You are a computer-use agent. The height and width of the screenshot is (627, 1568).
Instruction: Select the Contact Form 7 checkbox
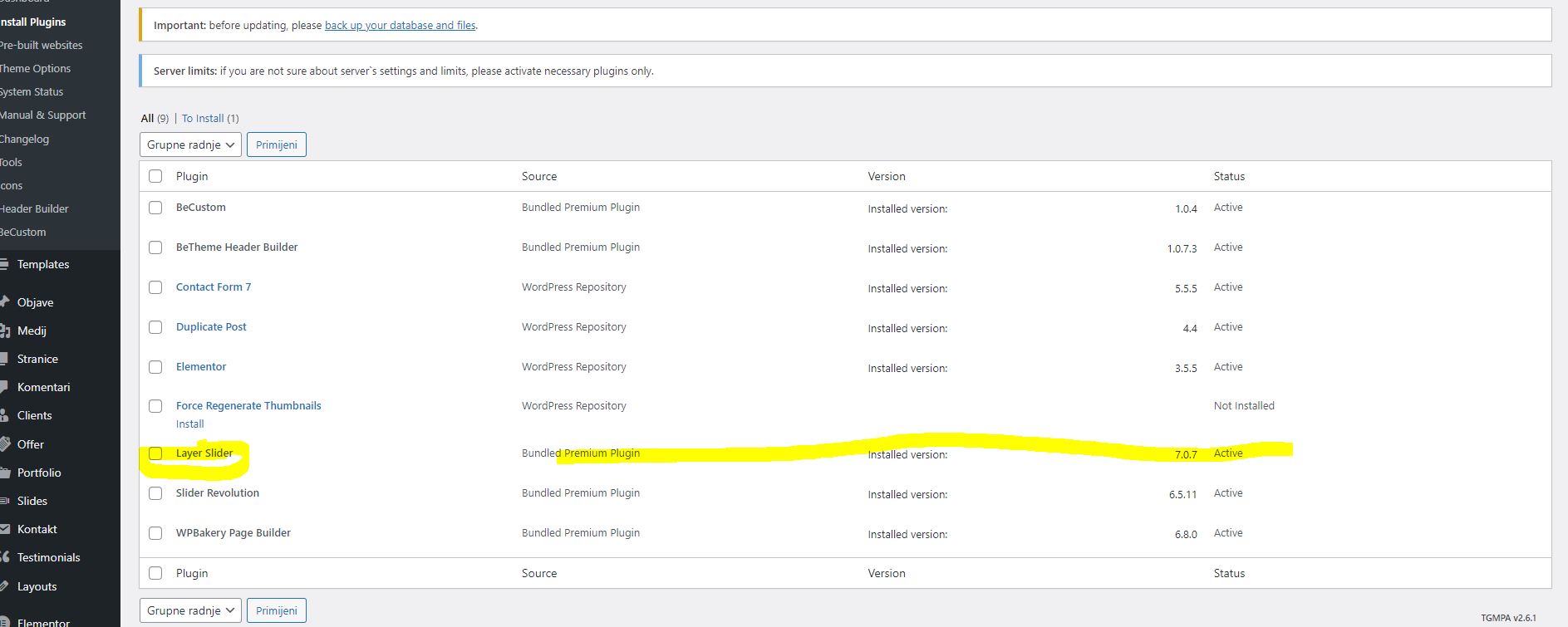155,287
